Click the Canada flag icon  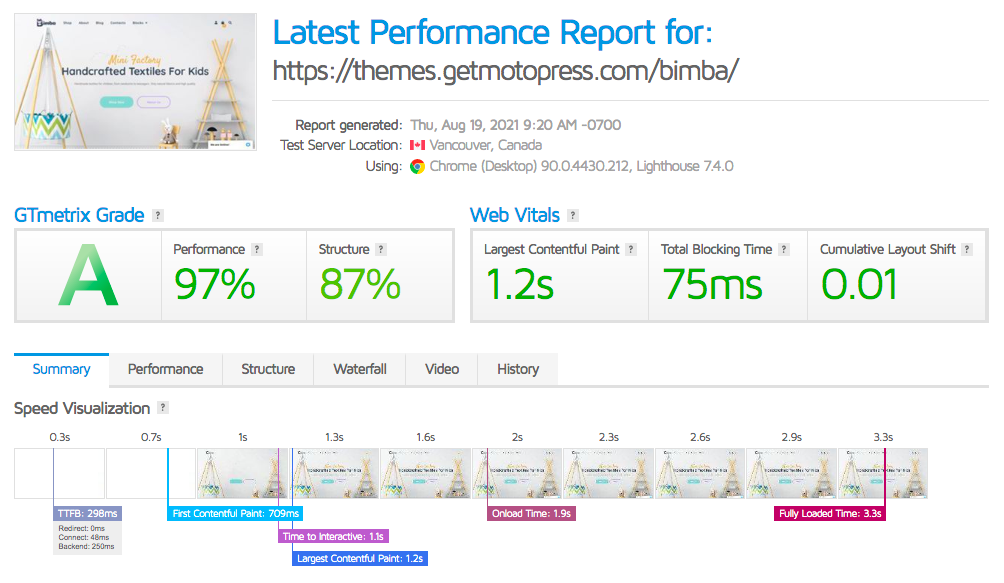[x=417, y=146]
